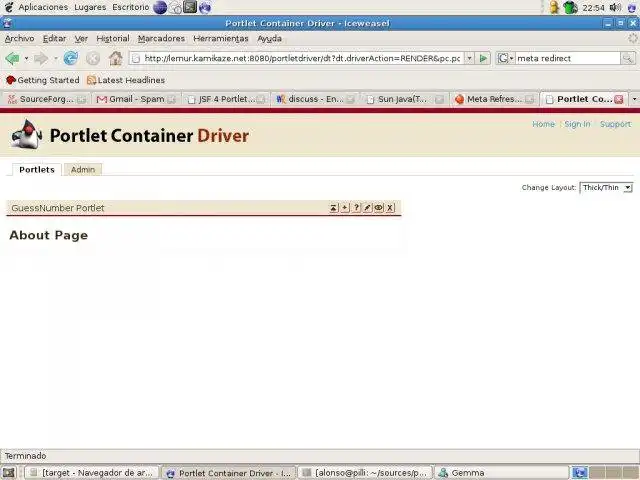Open the back history dropdown arrow

26,58
